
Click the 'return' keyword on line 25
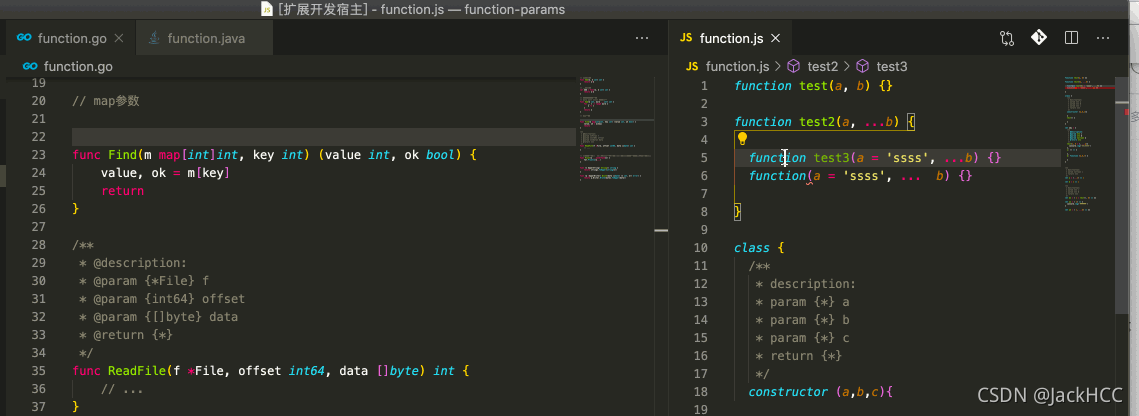click(x=122, y=191)
